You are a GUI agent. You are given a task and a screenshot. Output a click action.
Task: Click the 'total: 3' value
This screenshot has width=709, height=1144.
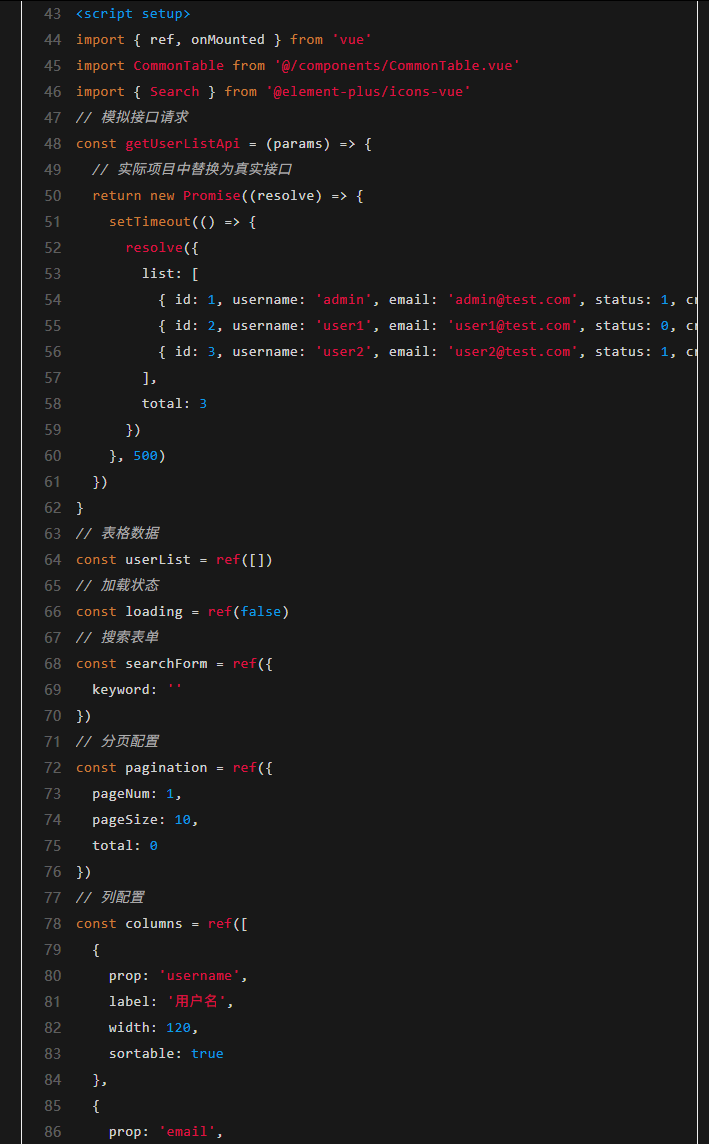(x=203, y=404)
